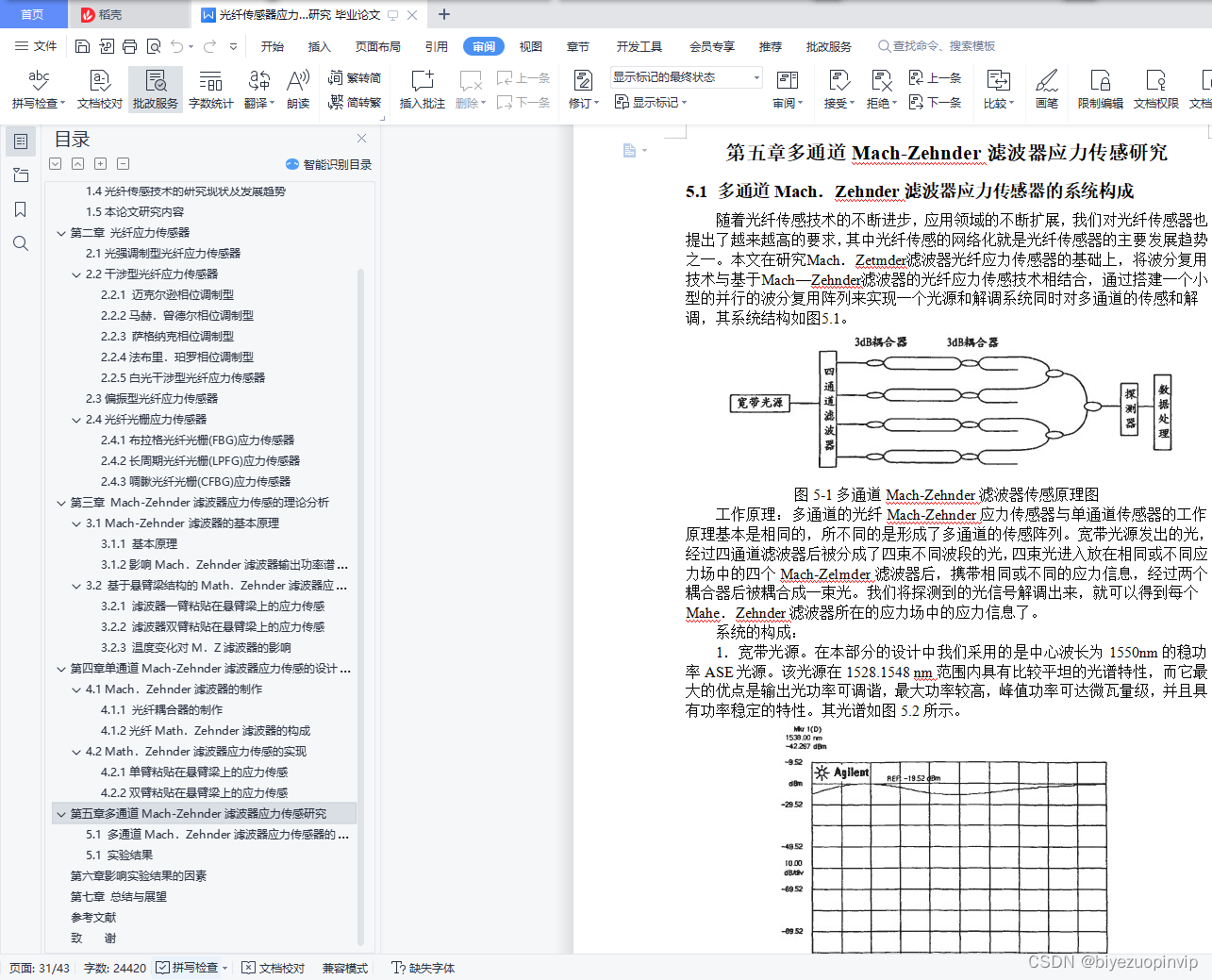Open the quick access toolbar customize arrow
This screenshot has width=1212, height=980.
(233, 46)
